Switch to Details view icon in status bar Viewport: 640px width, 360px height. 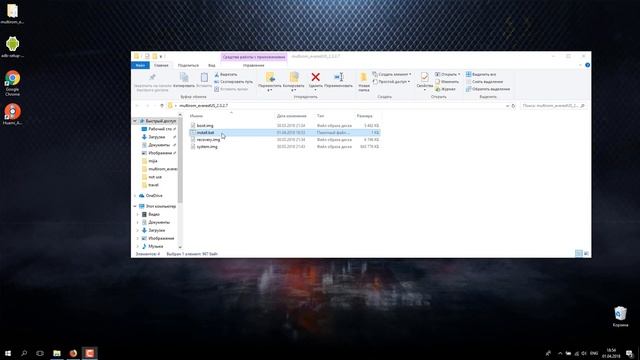pyautogui.click(x=578, y=254)
